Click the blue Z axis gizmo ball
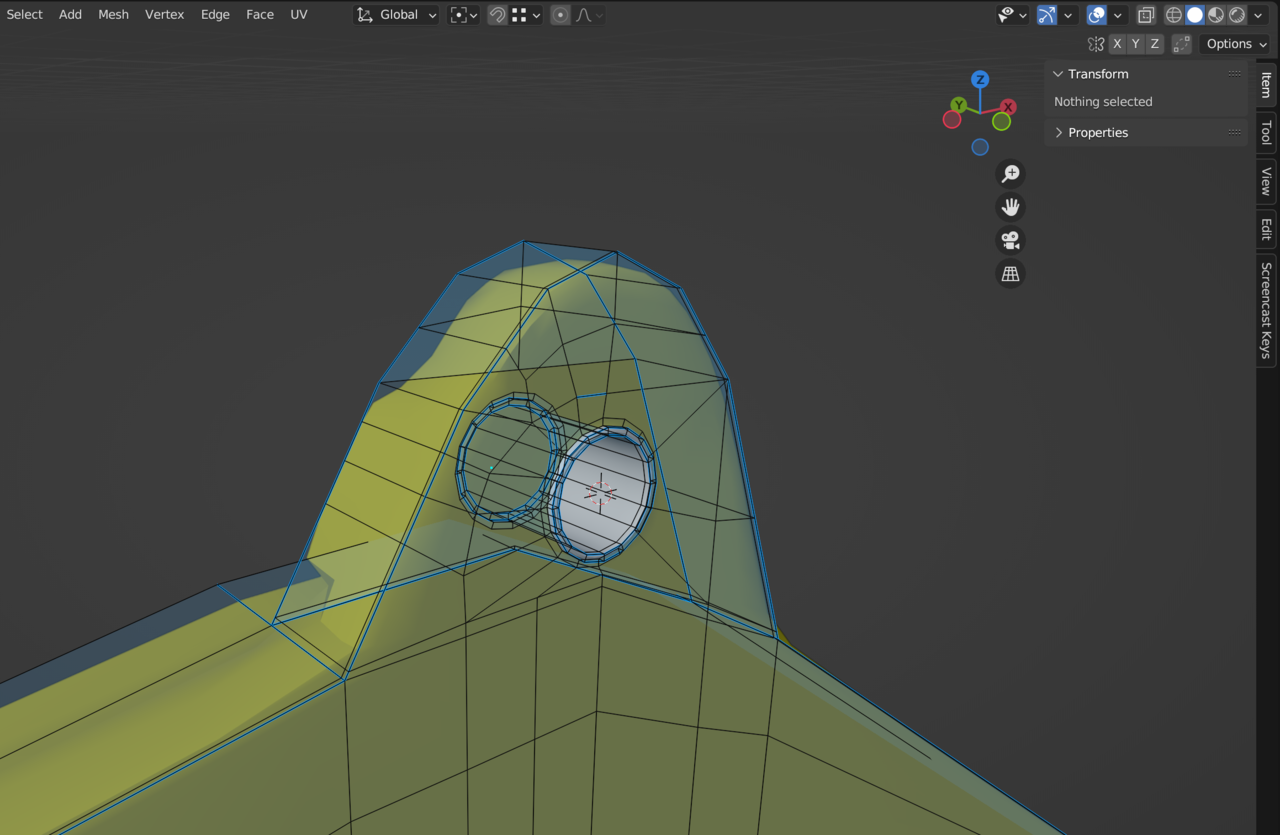The height and width of the screenshot is (835, 1280). [x=981, y=80]
